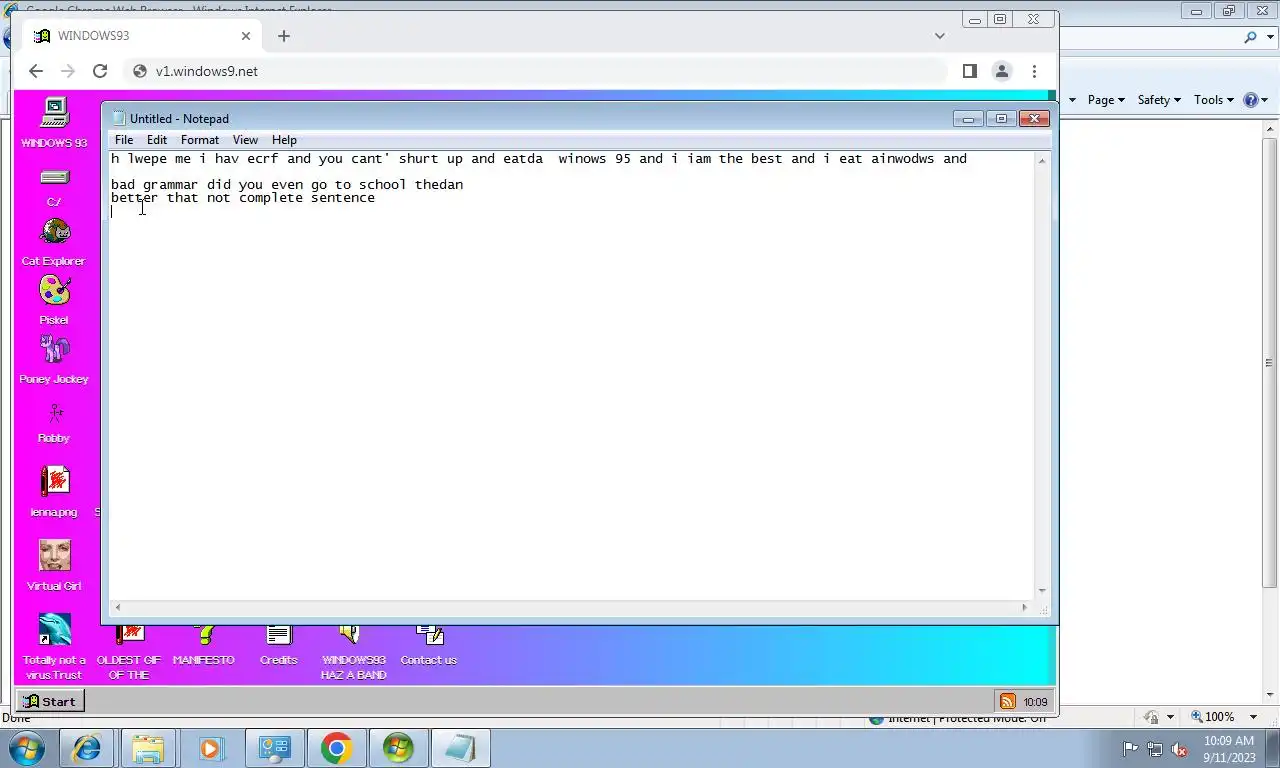Click the 10:09 clock in Windows93 taskbar
Viewport: 1280px width, 768px height.
click(1035, 702)
